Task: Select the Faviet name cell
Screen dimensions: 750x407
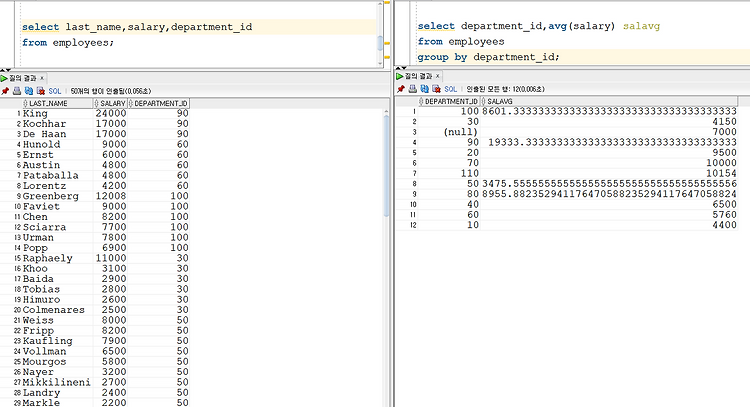Action: tap(57, 207)
